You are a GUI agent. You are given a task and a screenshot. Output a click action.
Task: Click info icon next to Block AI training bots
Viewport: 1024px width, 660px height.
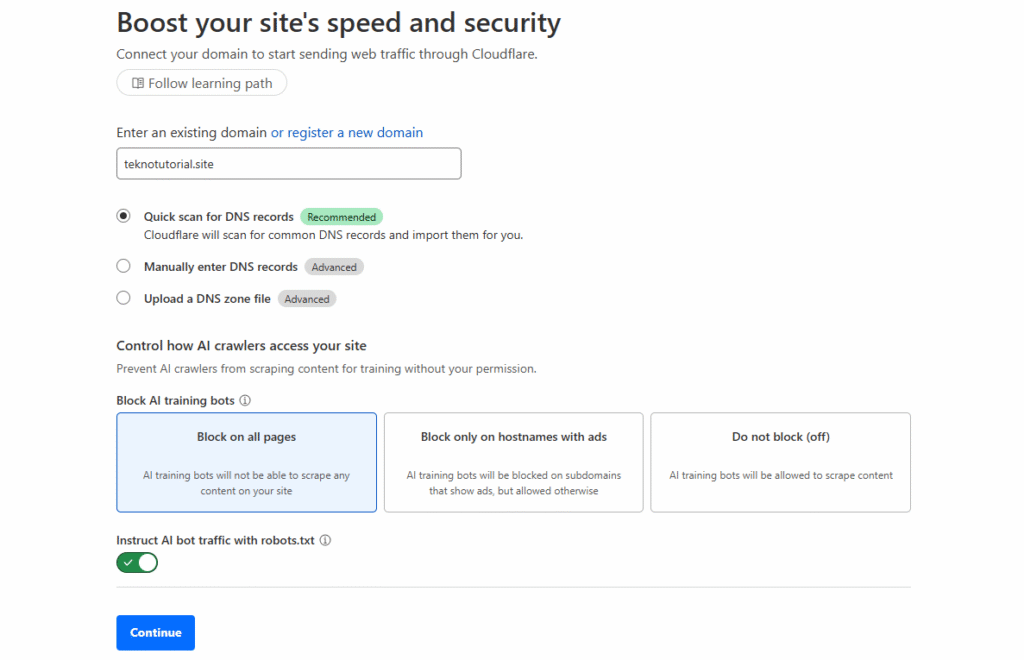click(x=245, y=401)
